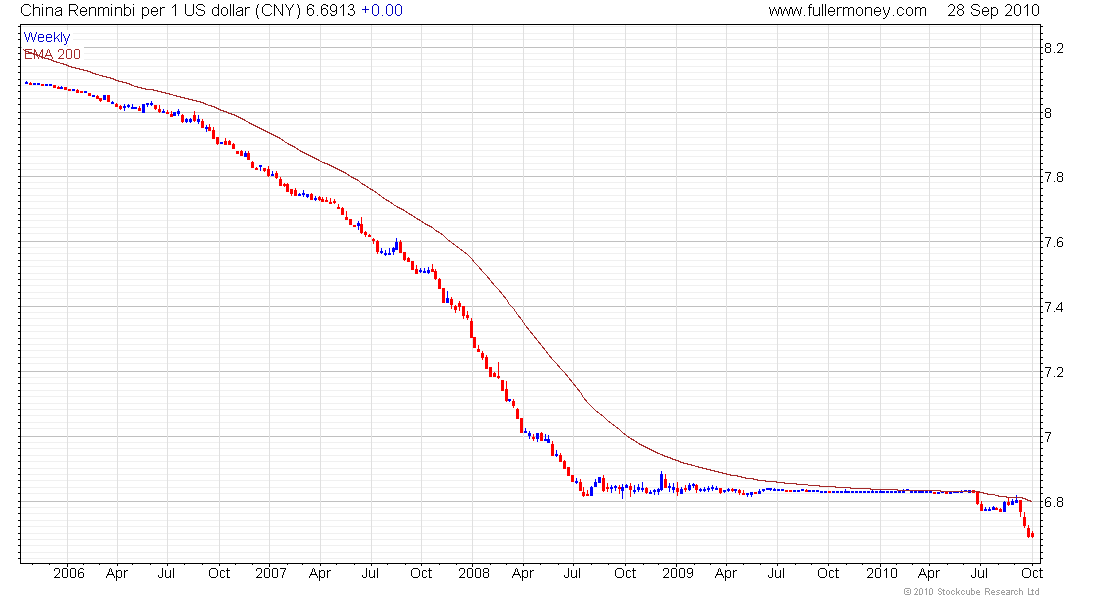Click the 2006 year label on time axis
This screenshot has height=600, width=1100.
tap(69, 573)
